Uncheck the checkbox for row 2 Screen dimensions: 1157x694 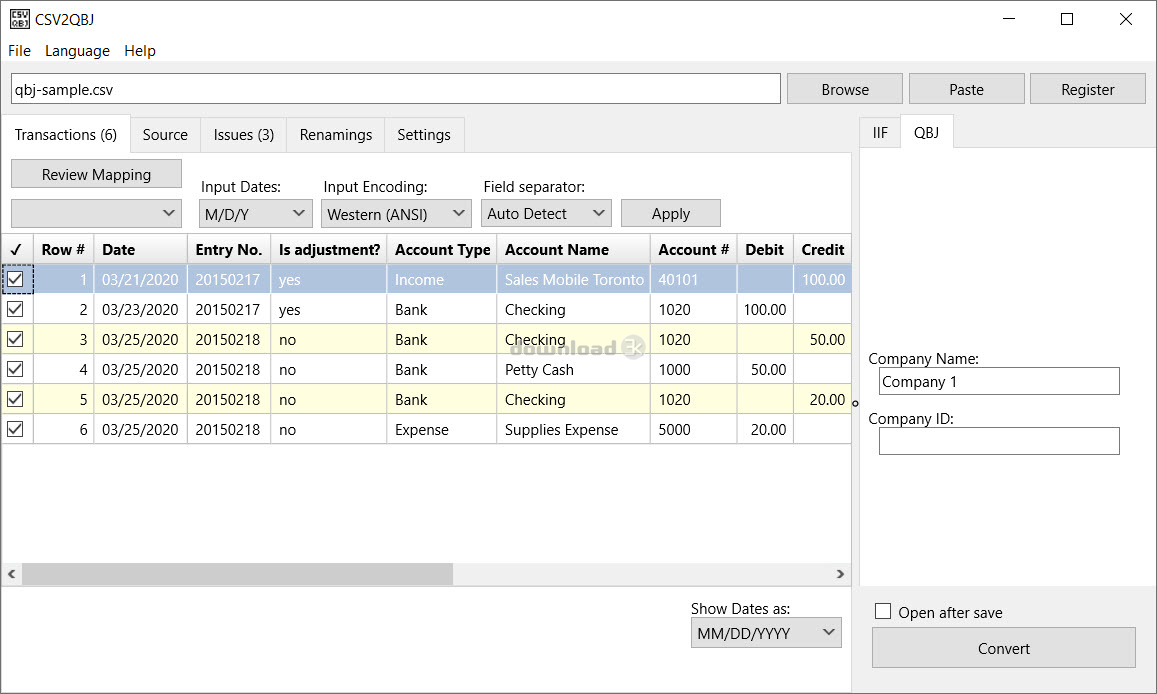(x=15, y=309)
